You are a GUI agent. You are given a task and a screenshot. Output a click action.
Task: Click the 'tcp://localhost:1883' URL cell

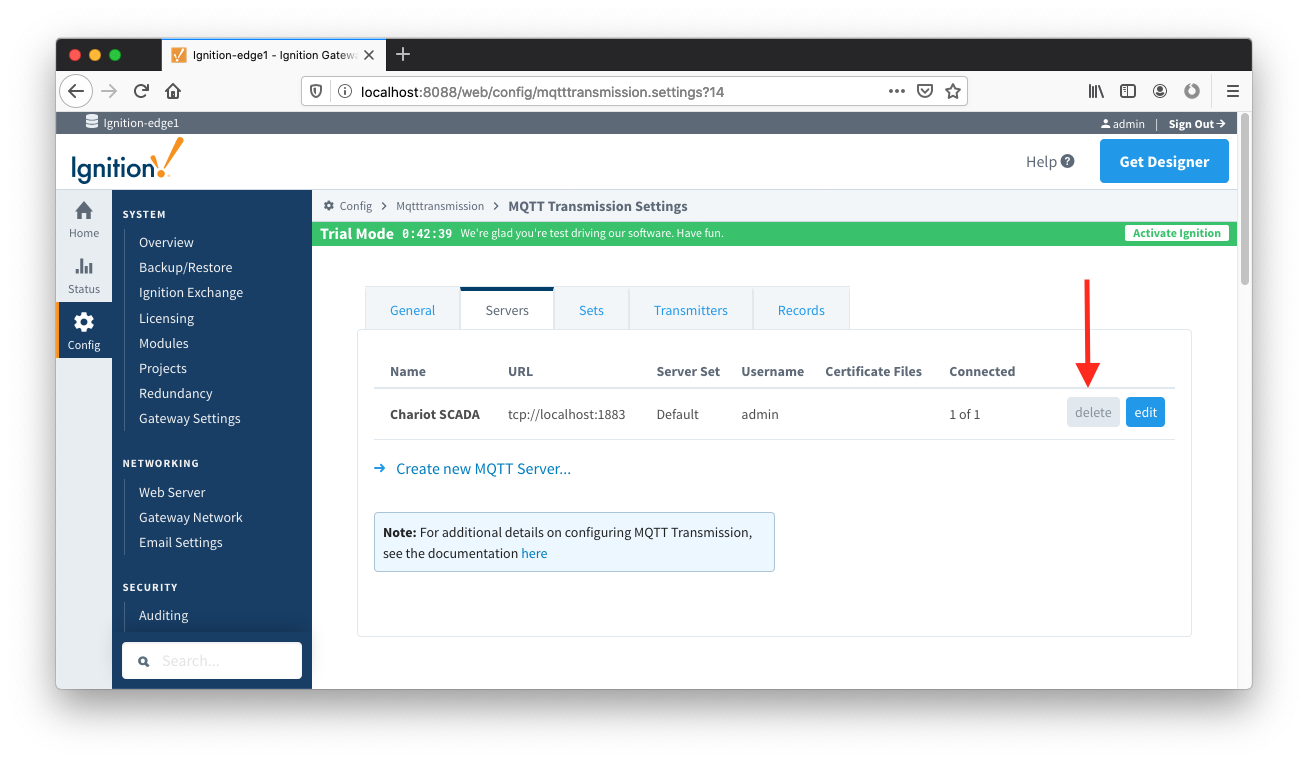(x=566, y=414)
